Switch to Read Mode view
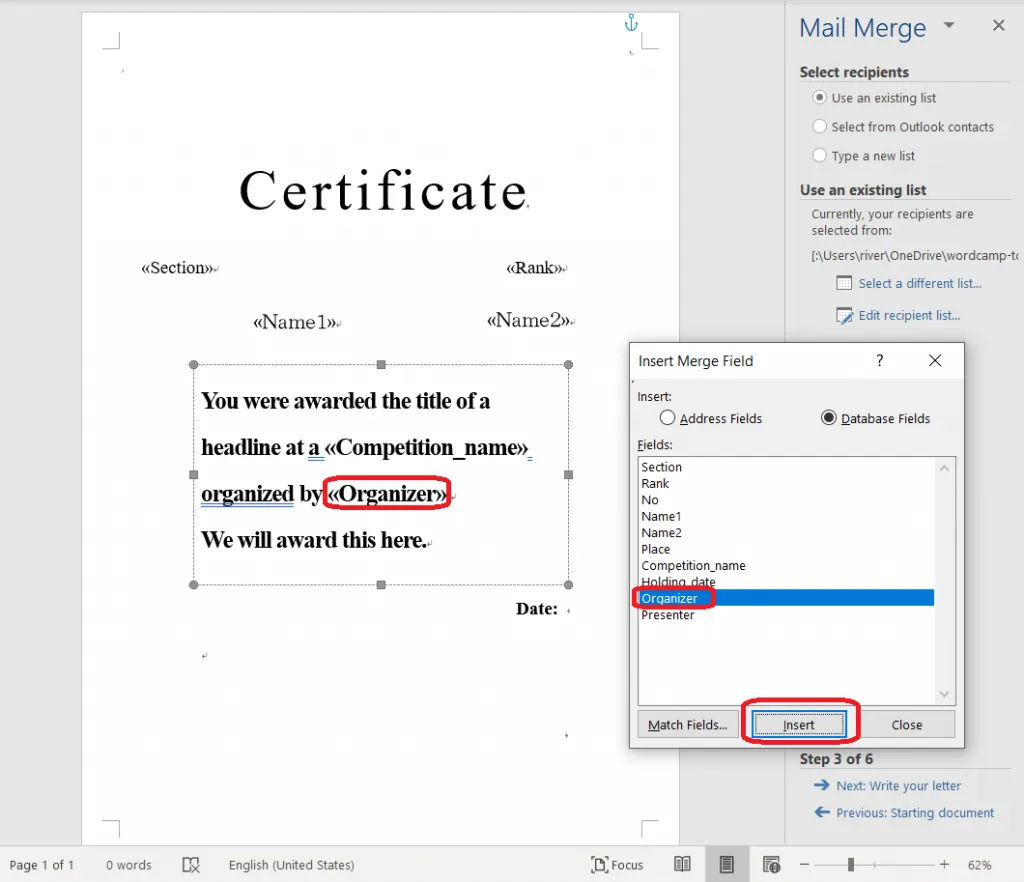The width and height of the screenshot is (1024, 882). [682, 865]
